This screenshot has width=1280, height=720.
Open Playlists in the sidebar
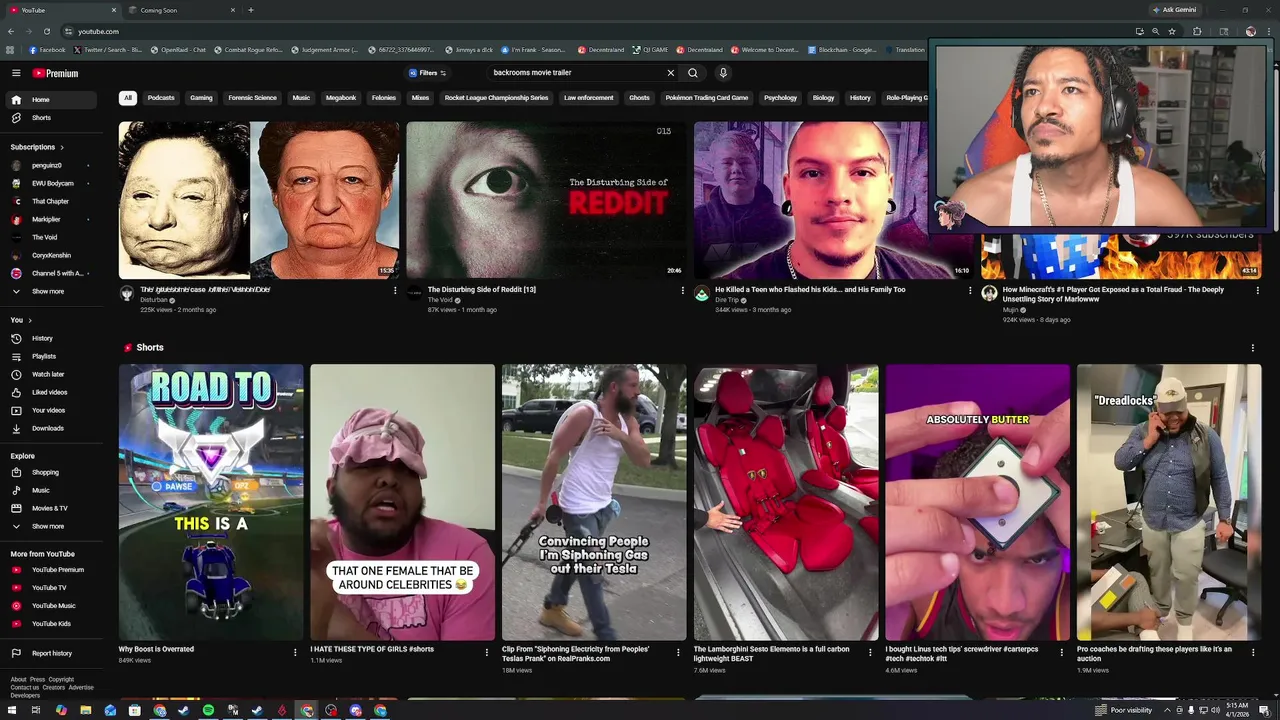pos(50,356)
